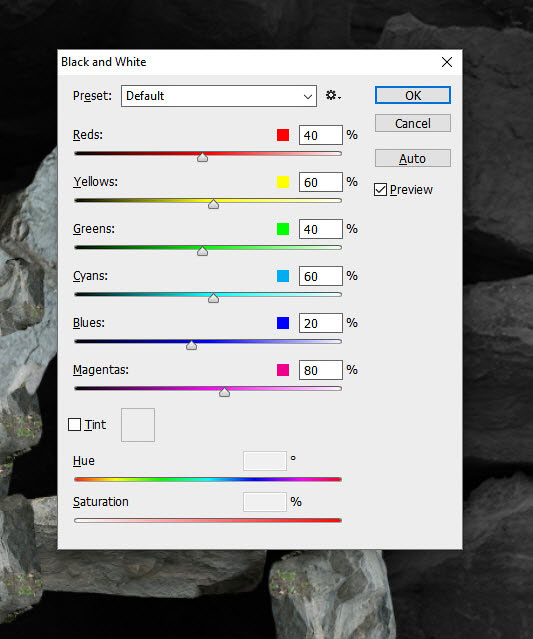This screenshot has height=639, width=533.
Task: Click the Magentas slider handle
Action: click(224, 392)
